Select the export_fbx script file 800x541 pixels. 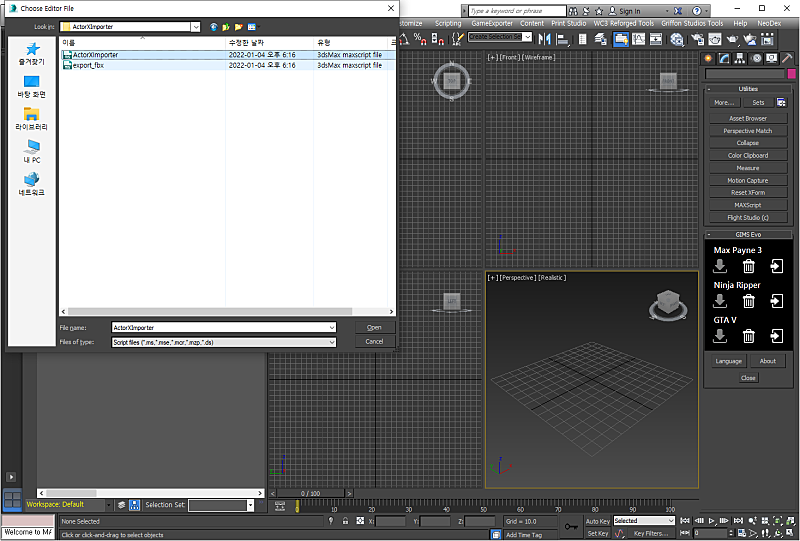[x=88, y=65]
